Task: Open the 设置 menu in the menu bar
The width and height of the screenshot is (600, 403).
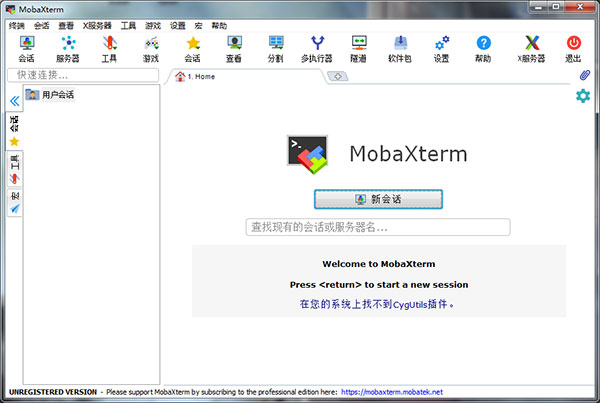Action: [x=178, y=26]
